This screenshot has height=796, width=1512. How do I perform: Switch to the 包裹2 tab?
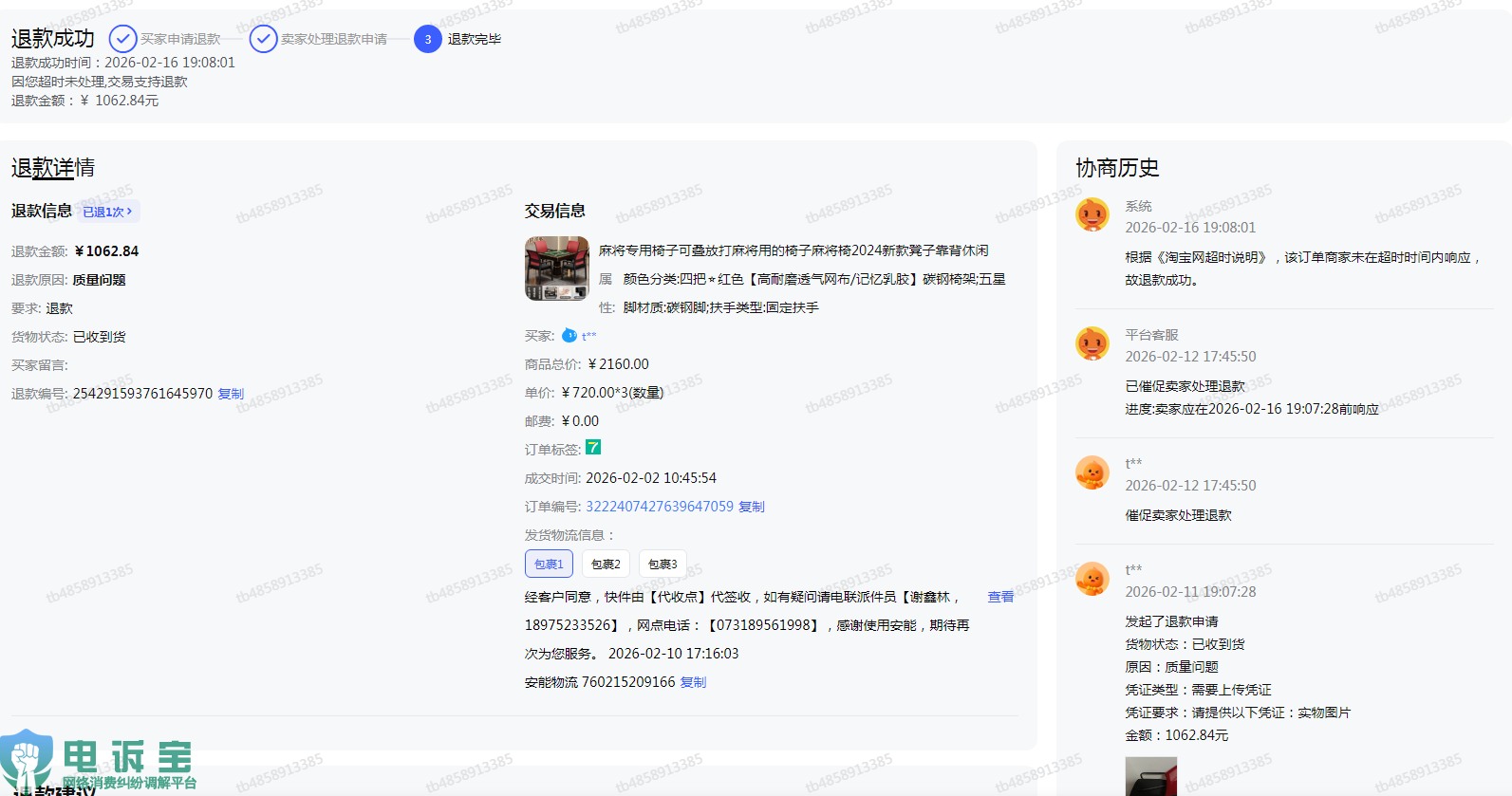point(606,564)
